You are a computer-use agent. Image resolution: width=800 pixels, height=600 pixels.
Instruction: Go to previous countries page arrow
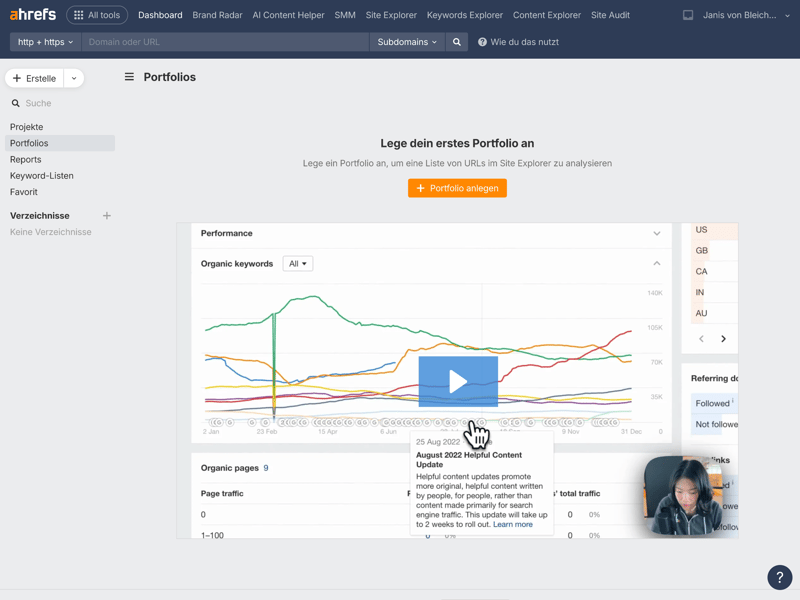click(701, 339)
